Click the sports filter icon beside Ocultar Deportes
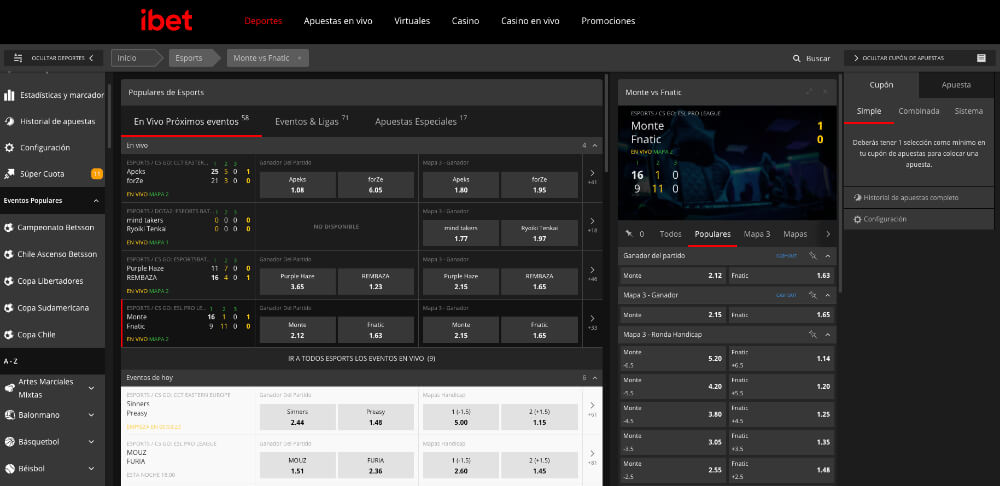Image resolution: width=1000 pixels, height=486 pixels. pyautogui.click(x=18, y=58)
